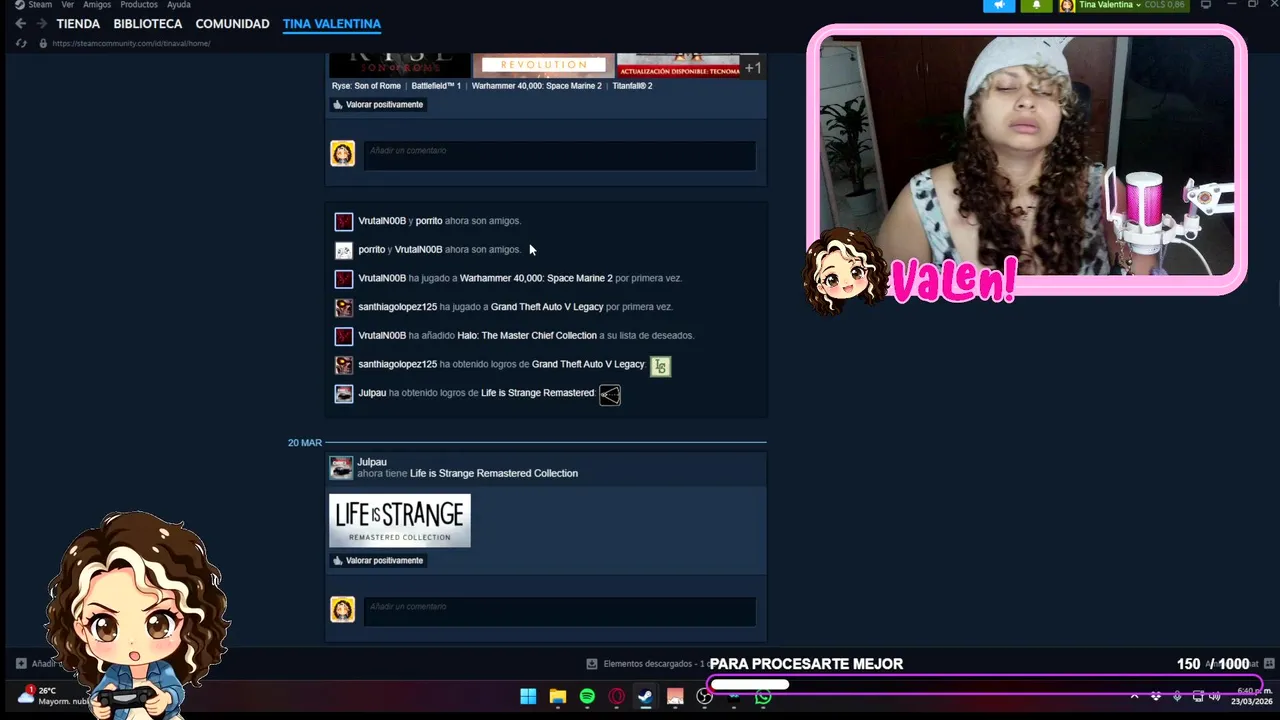Open the Life is Strange Remastered Collection link
1280x720 pixels.
coord(494,473)
